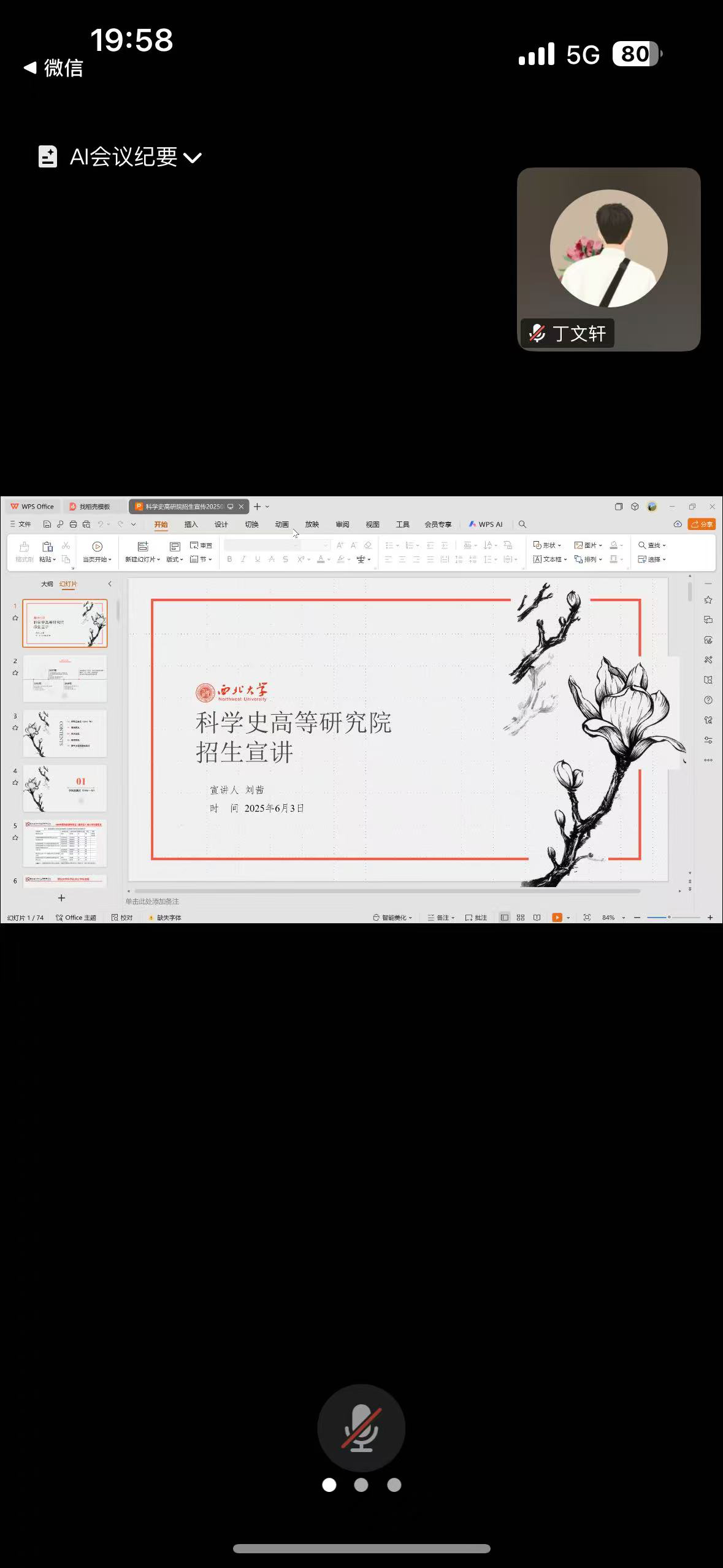The height and width of the screenshot is (1568, 723).
Task: Add a new tab with plus icon
Action: tap(258, 507)
